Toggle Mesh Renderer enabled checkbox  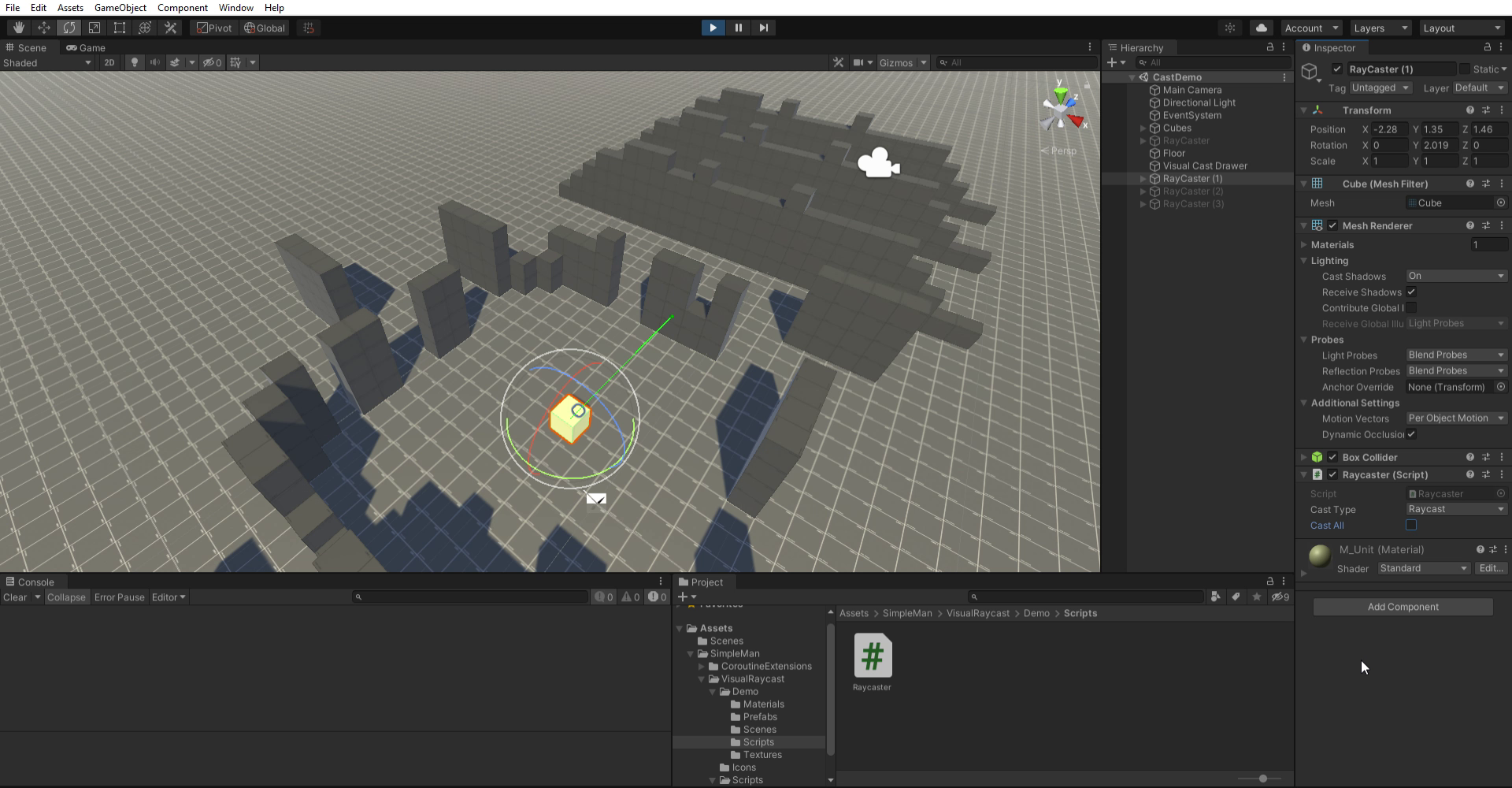pyautogui.click(x=1332, y=225)
